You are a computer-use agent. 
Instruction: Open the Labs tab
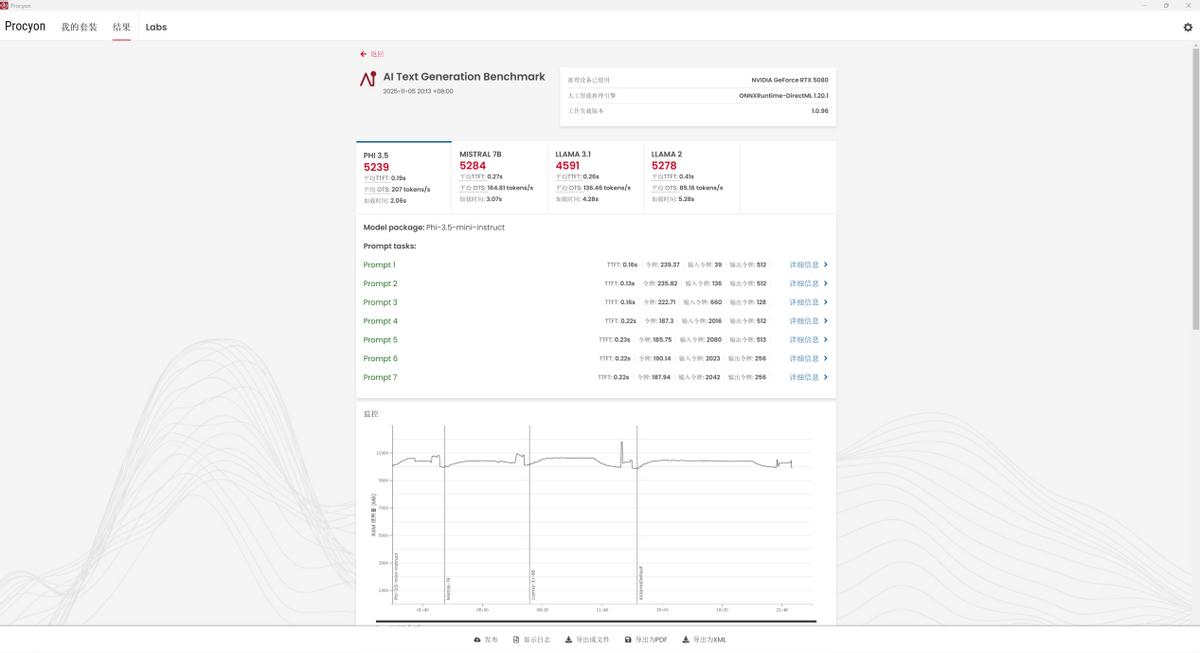pos(156,27)
